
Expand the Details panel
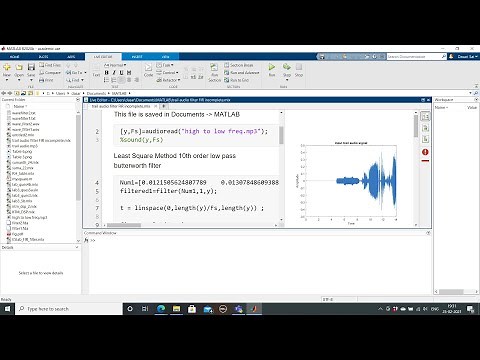[77, 247]
